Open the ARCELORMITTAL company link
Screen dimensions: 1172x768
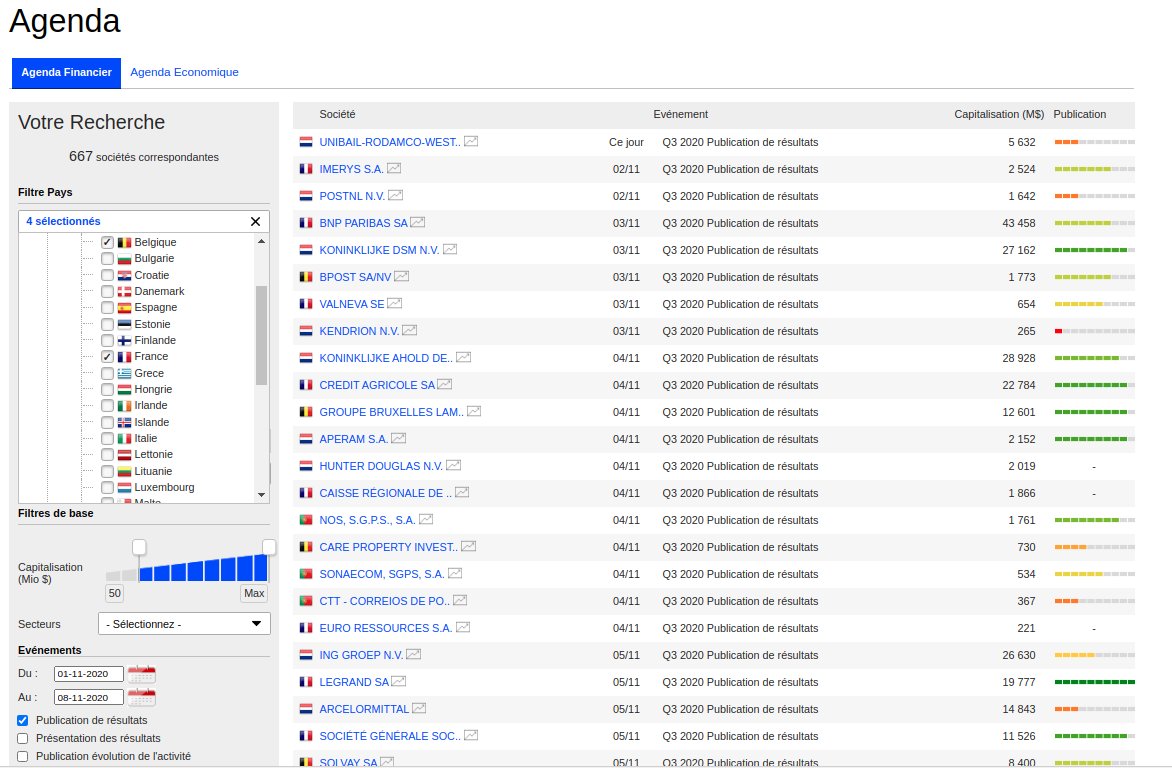click(364, 709)
